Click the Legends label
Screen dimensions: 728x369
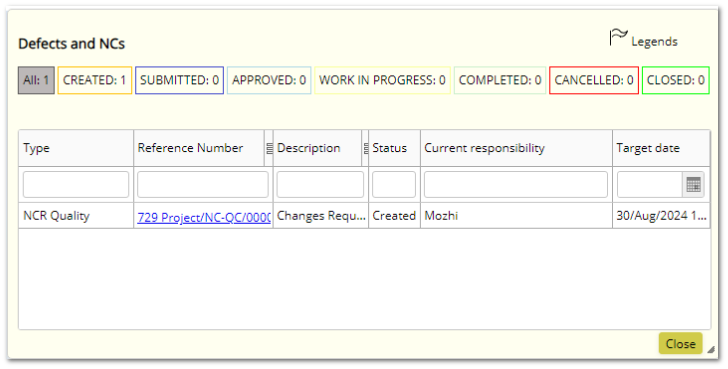(x=654, y=42)
